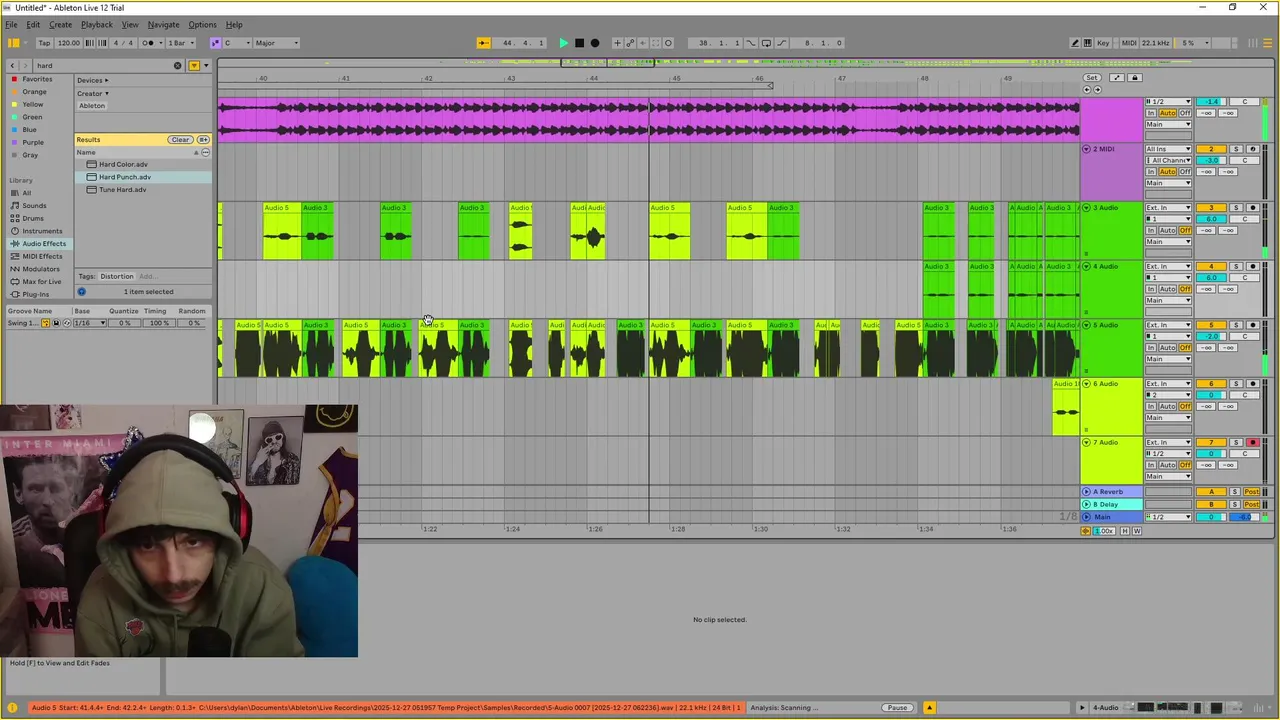Viewport: 1280px width, 720px height.
Task: Toggle the search filter icon
Action: (x=194, y=65)
